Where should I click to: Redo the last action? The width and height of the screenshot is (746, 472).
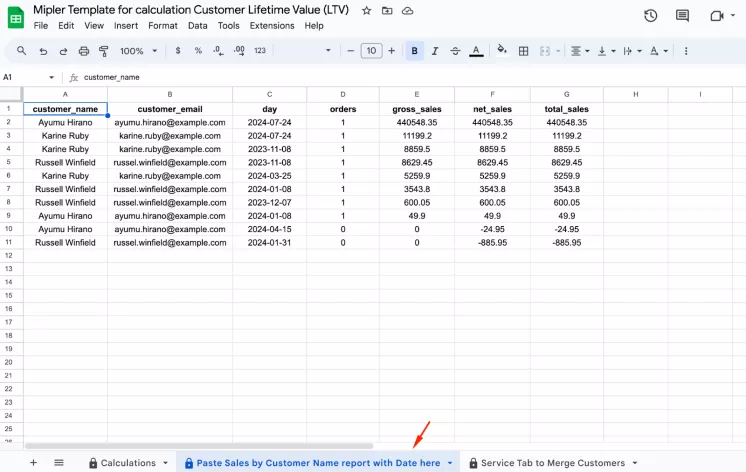coord(63,51)
